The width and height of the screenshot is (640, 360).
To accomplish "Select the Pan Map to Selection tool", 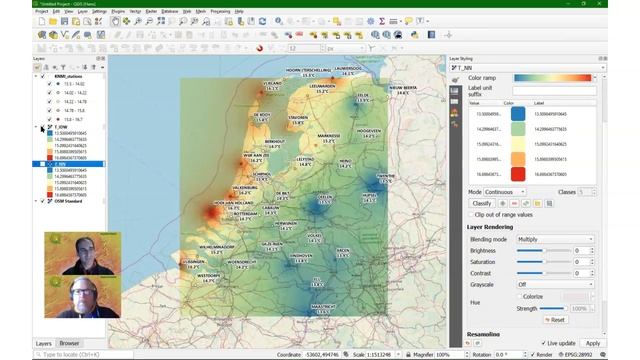I will pyautogui.click(x=127, y=21).
